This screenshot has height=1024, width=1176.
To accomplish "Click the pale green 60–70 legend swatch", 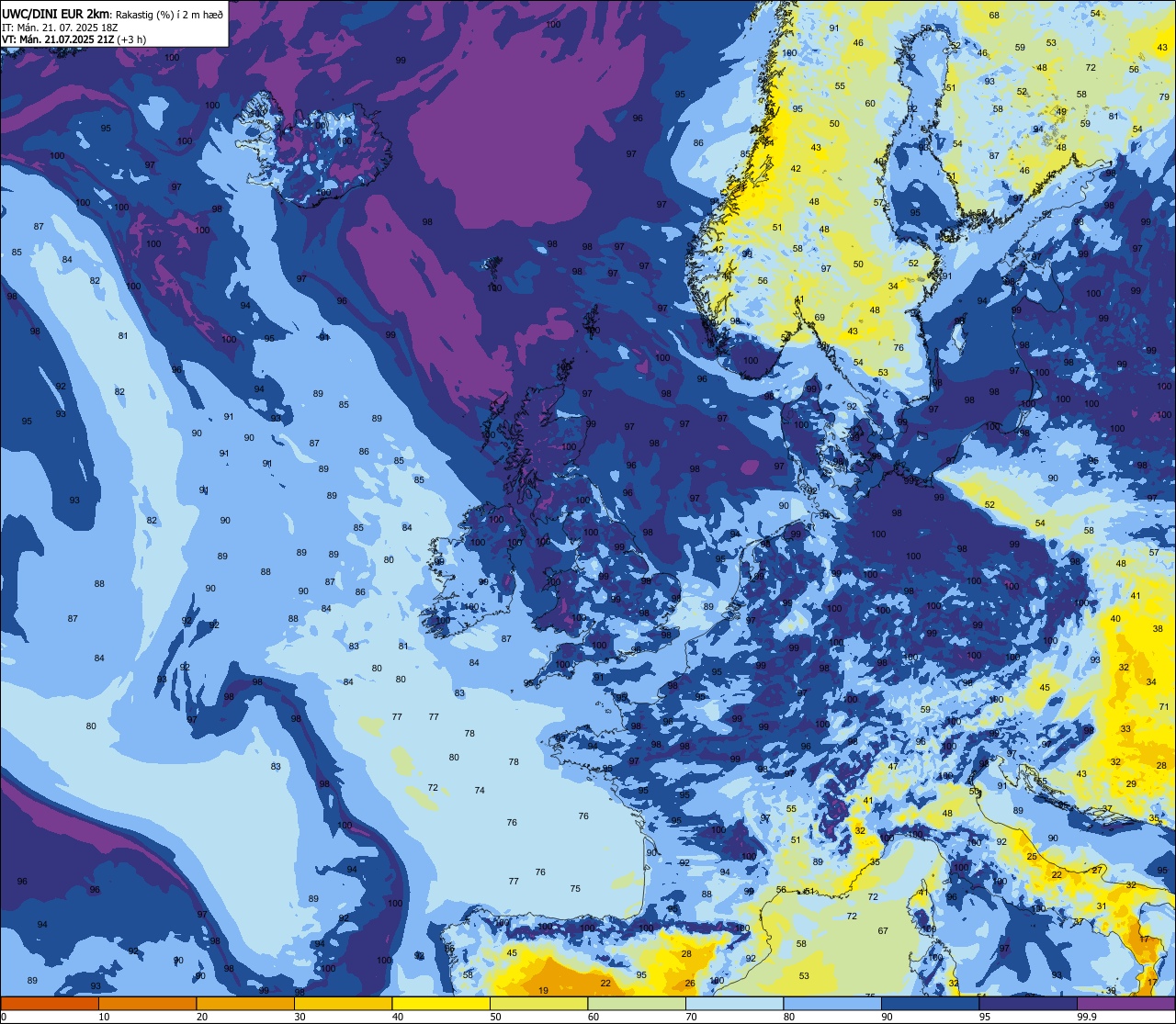I will click(x=637, y=1004).
